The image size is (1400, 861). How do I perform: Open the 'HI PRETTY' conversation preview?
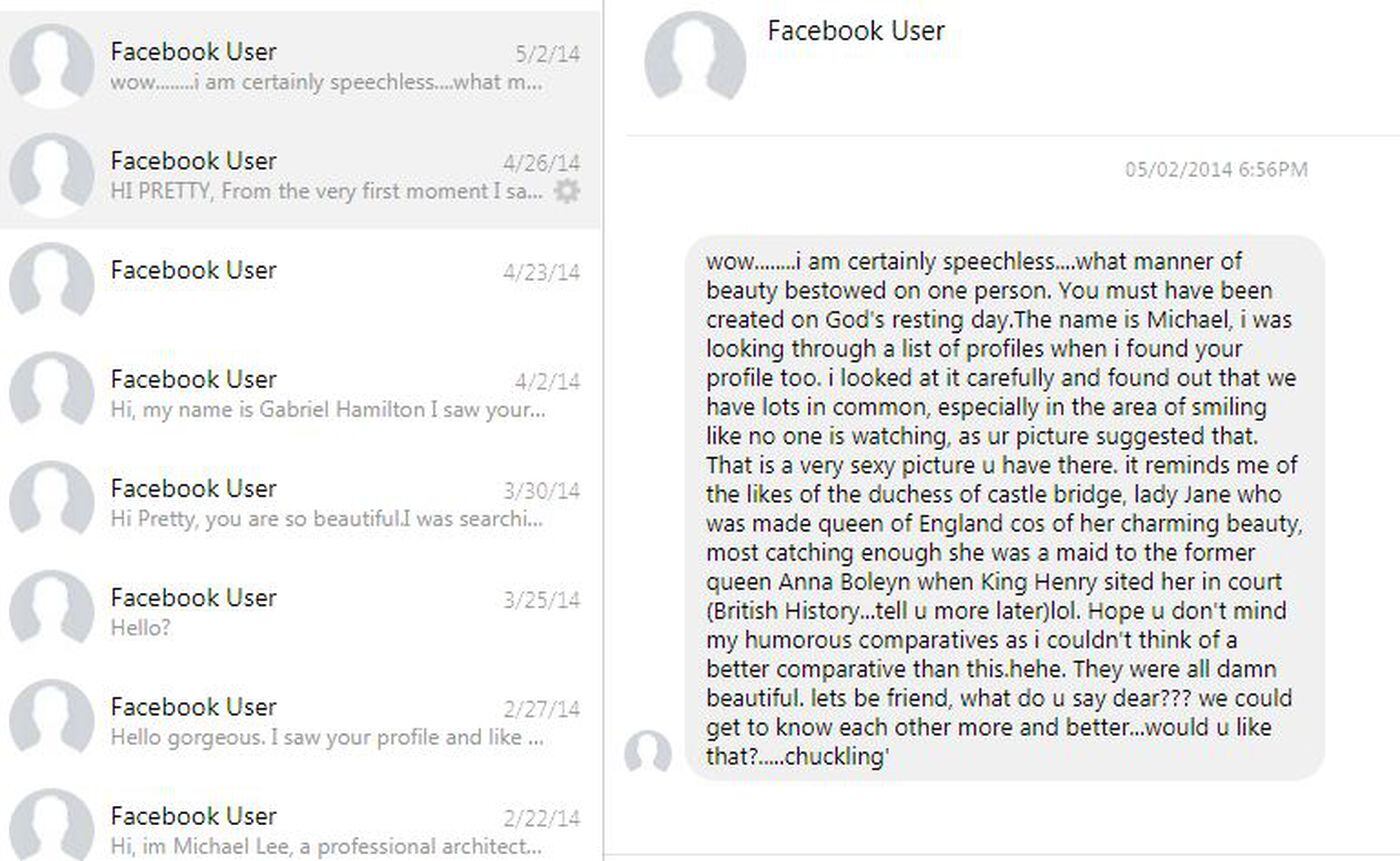point(326,191)
